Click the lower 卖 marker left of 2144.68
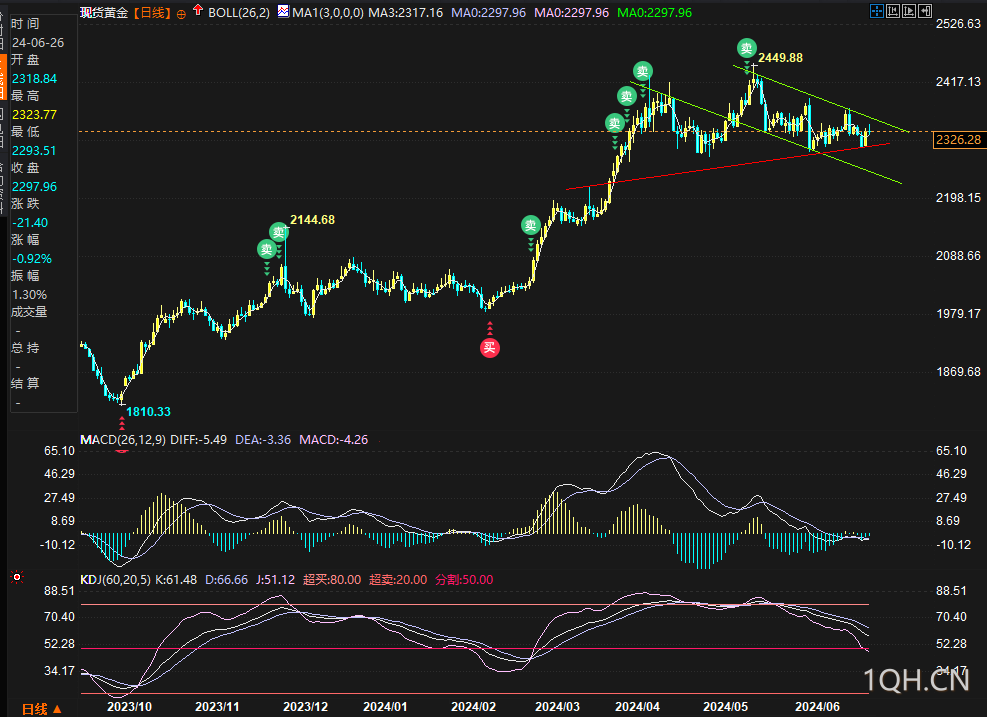Screen dimensions: 987x717 (x=267, y=249)
